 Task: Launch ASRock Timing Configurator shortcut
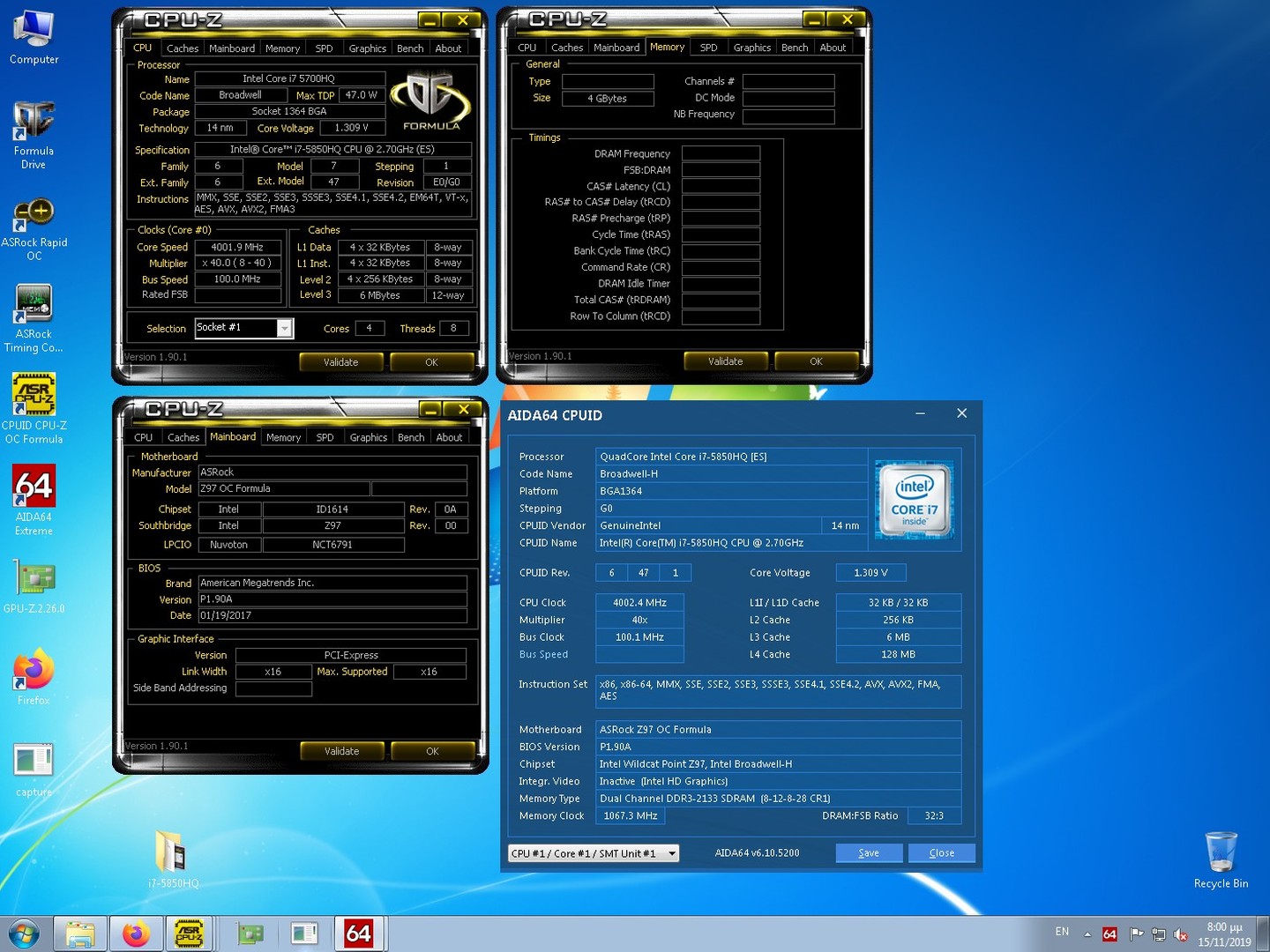point(34,318)
